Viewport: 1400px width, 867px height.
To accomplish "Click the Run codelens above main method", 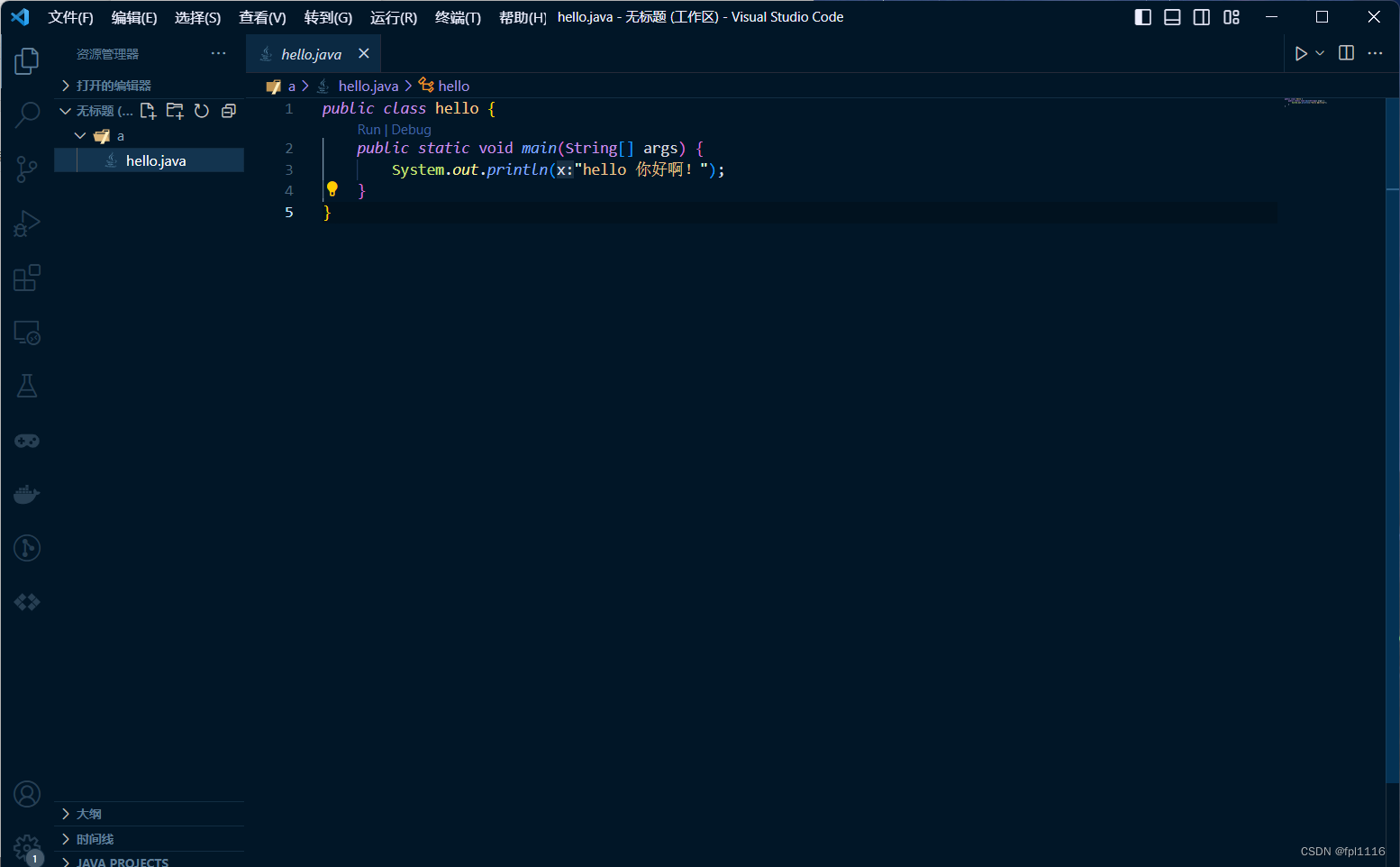I will pos(368,129).
